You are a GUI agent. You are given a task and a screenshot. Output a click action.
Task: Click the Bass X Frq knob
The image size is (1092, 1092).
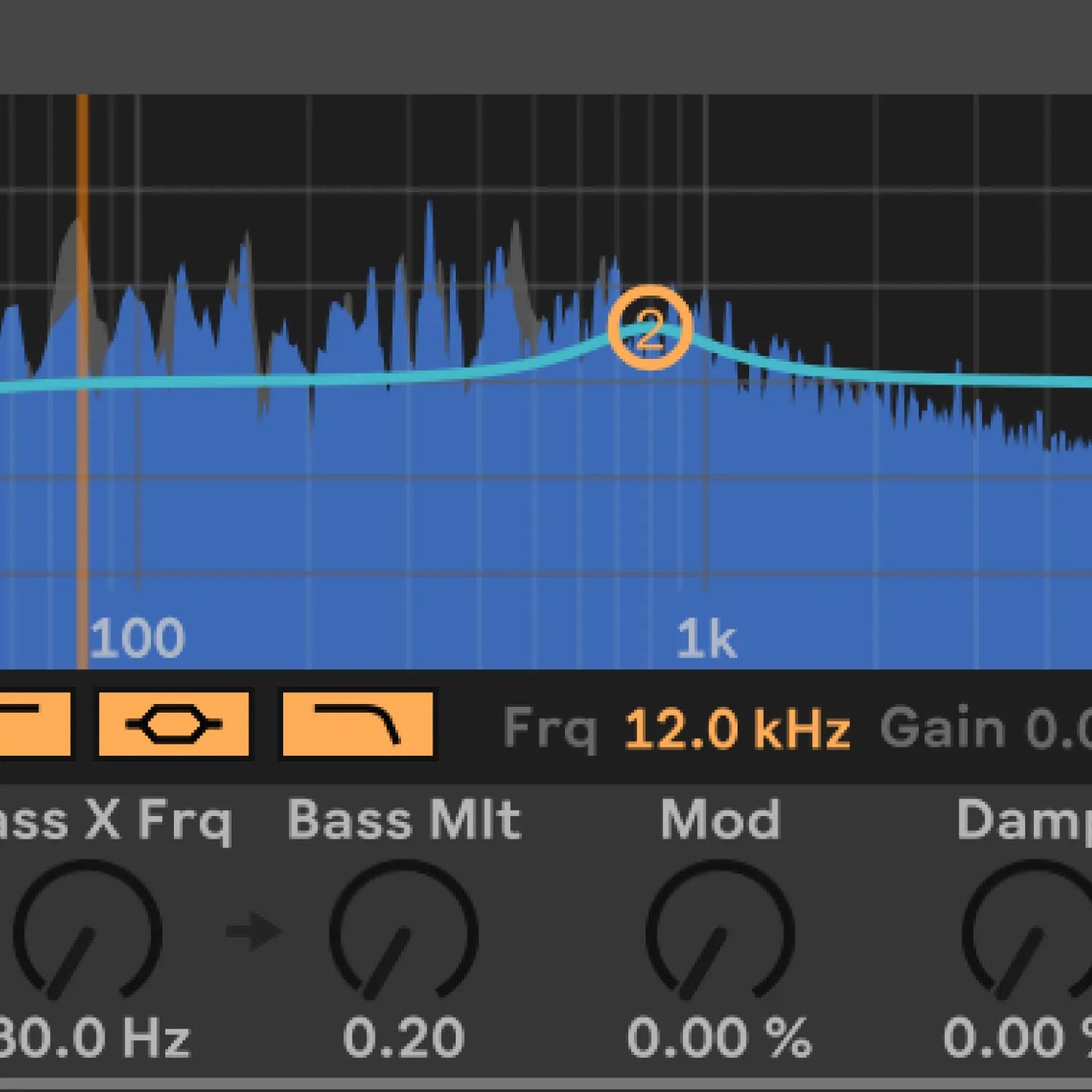point(87,932)
